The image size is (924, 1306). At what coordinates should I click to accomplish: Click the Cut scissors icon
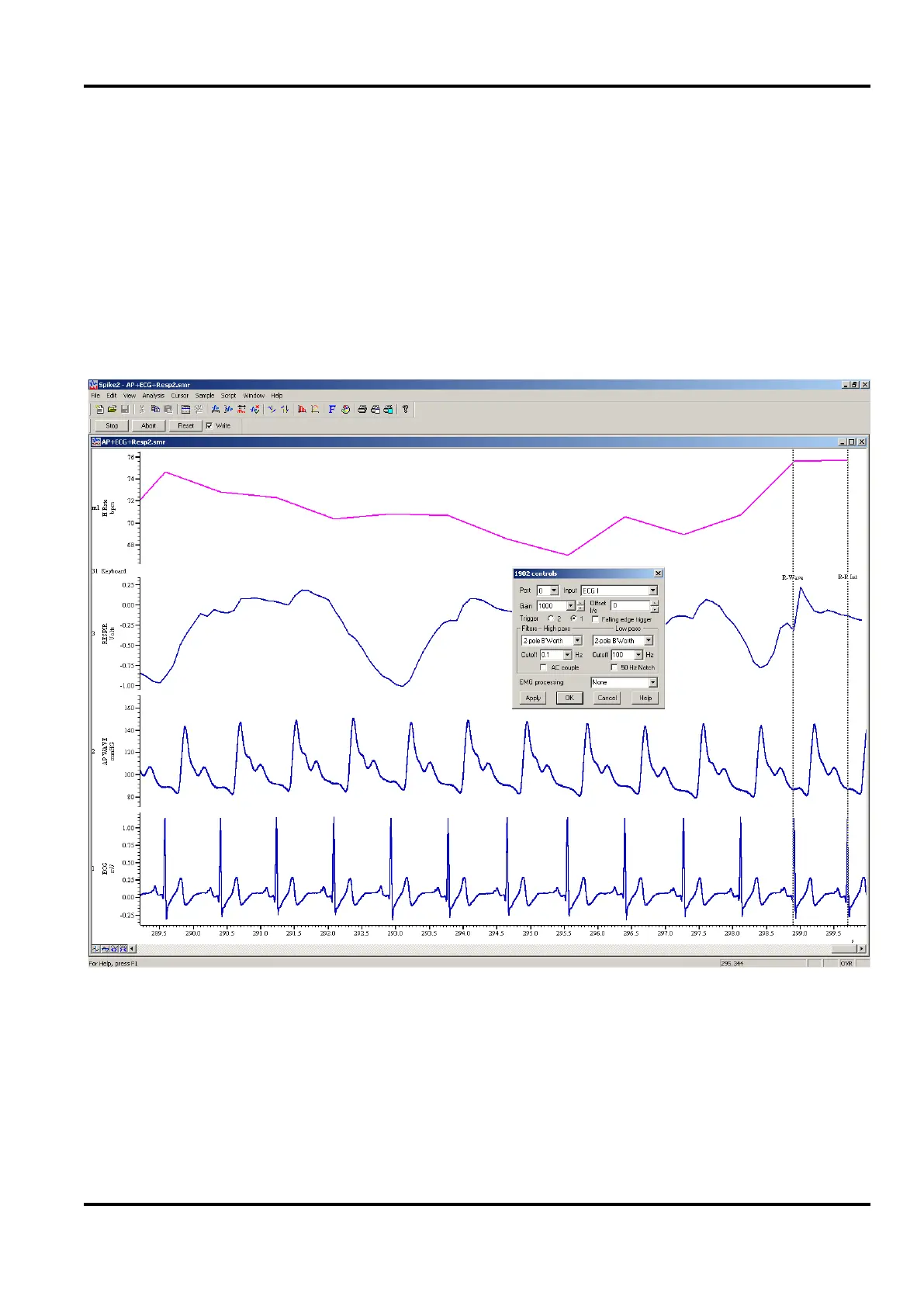pyautogui.click(x=142, y=409)
